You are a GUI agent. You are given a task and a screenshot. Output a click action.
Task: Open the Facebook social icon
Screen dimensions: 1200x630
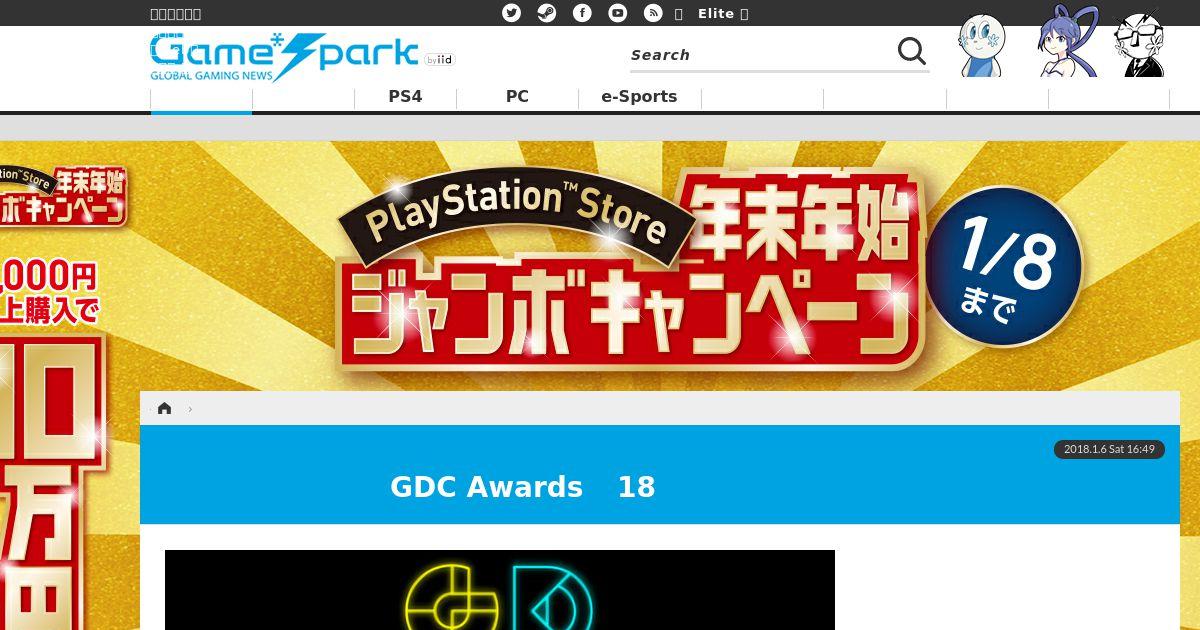(582, 13)
